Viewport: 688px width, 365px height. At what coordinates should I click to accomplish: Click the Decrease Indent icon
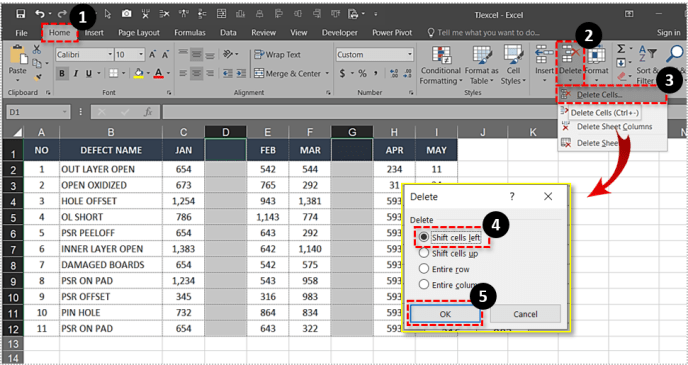227,73
